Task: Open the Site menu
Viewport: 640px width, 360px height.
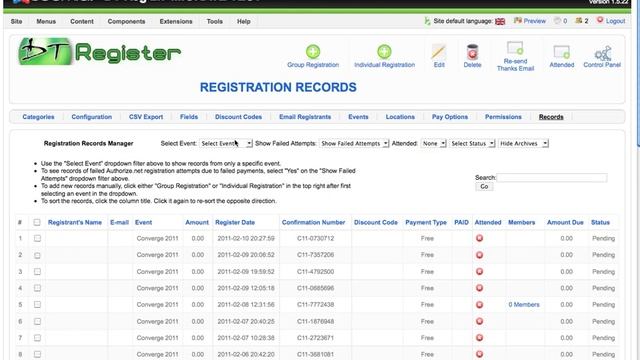Action: pyautogui.click(x=16, y=22)
